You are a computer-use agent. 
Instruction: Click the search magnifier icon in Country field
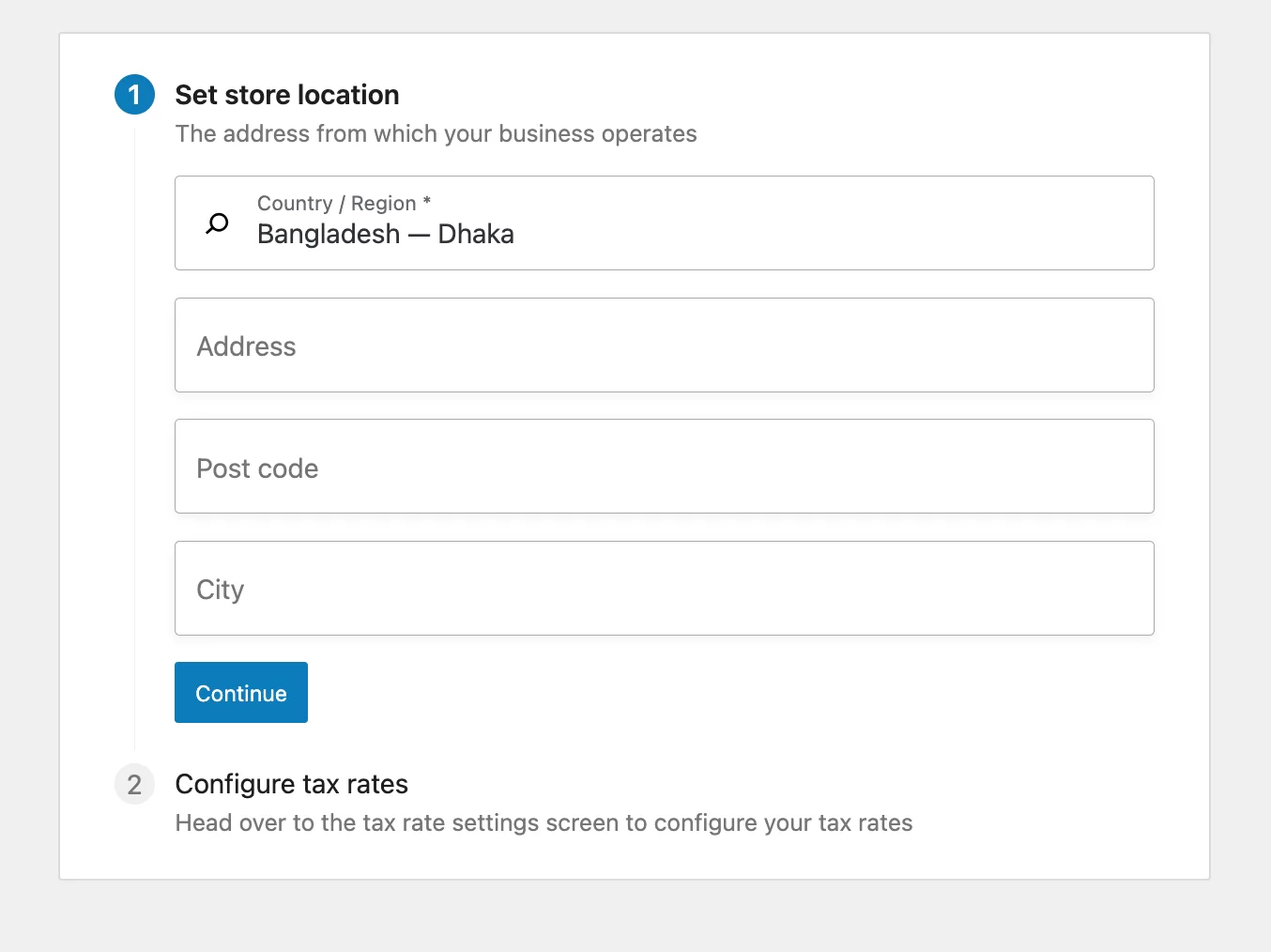tap(217, 223)
